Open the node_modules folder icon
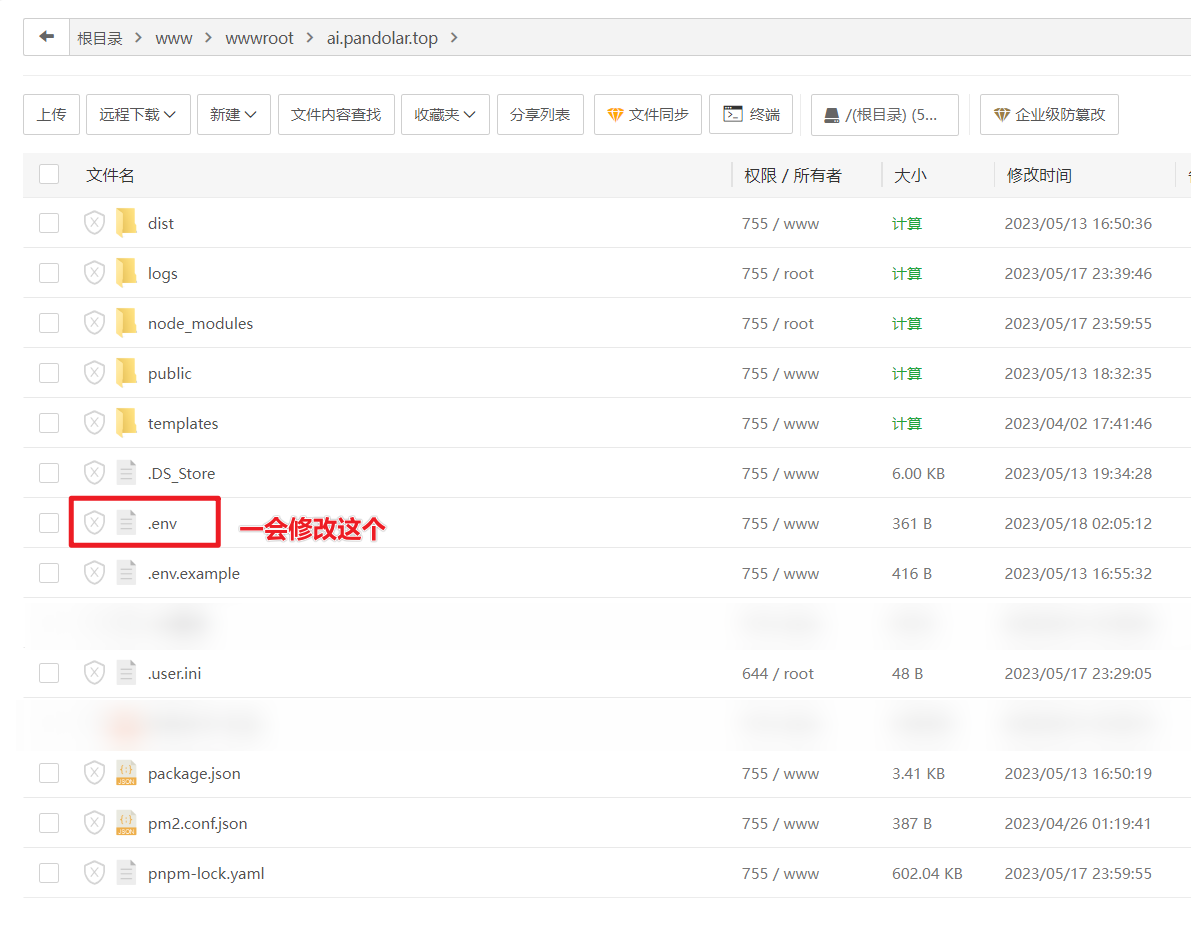This screenshot has height=935, width=1191. tap(126, 323)
